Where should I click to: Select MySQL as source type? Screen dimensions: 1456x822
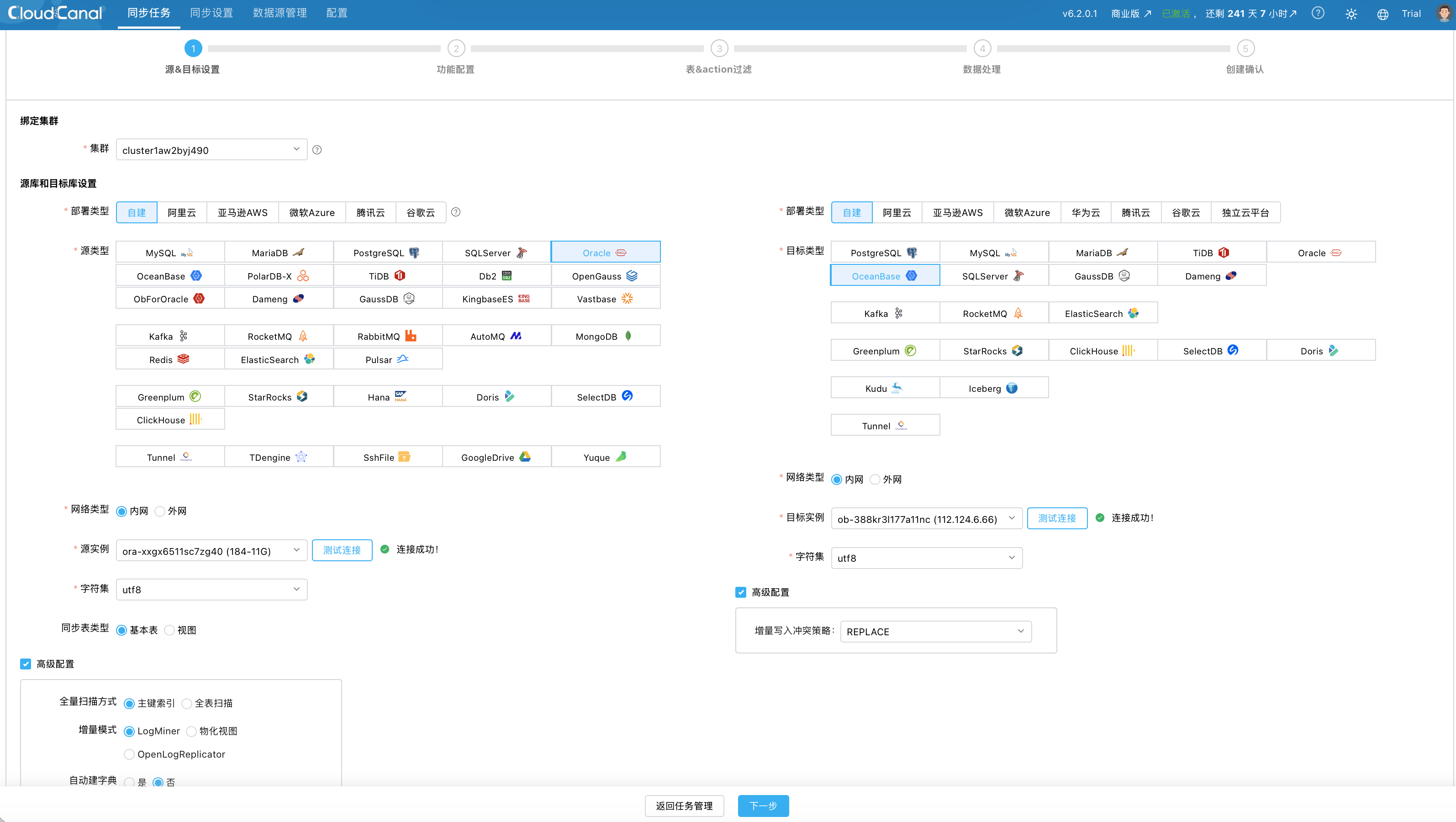pos(169,252)
